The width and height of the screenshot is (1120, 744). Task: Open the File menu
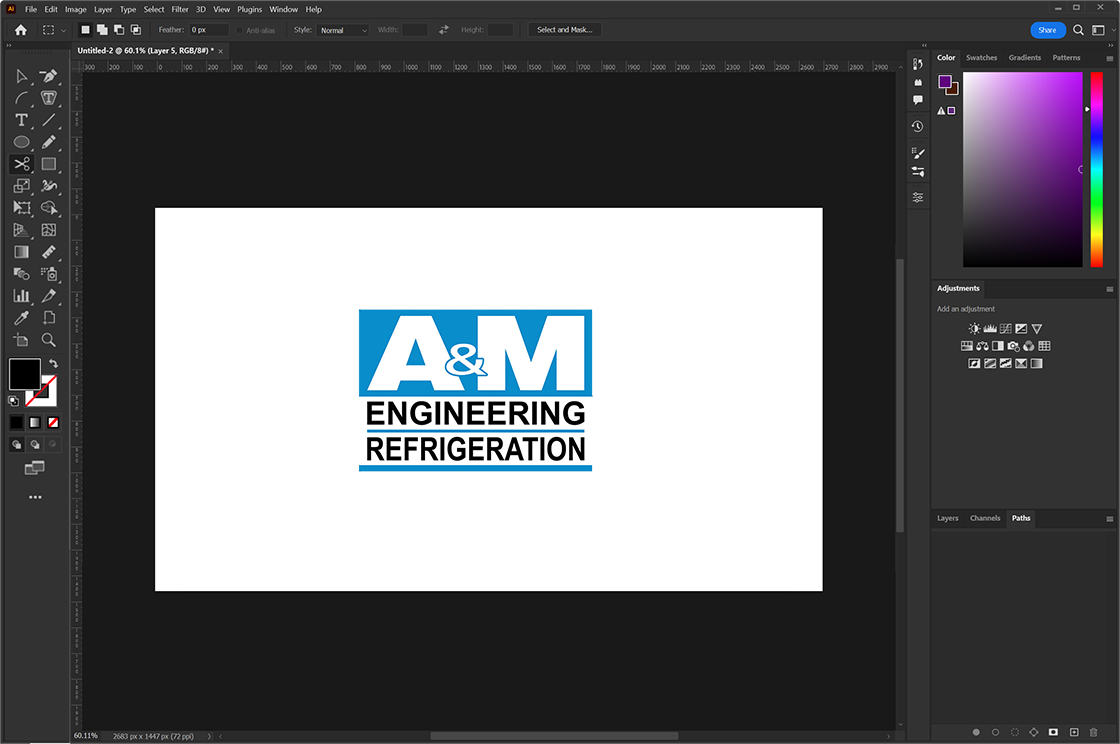31,9
